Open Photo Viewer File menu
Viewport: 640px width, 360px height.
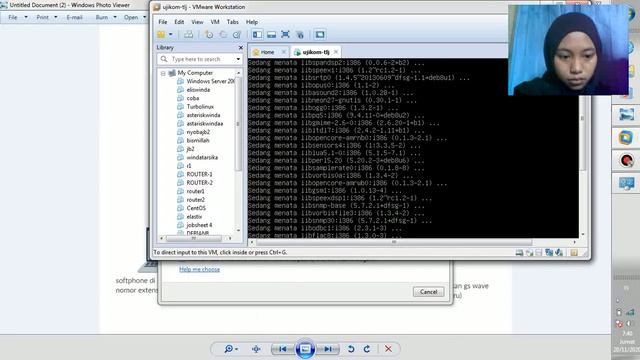click(x=18, y=18)
